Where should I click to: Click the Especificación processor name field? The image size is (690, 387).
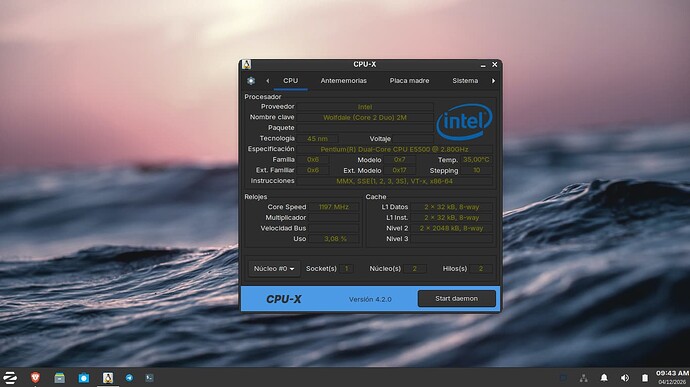pyautogui.click(x=394, y=149)
